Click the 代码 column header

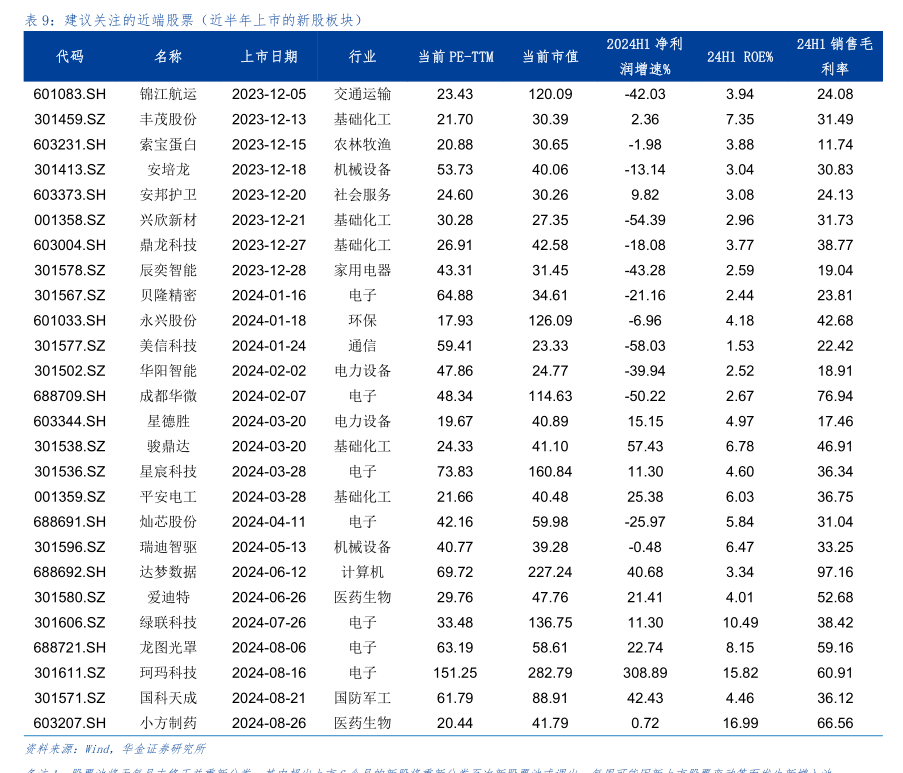(69, 57)
